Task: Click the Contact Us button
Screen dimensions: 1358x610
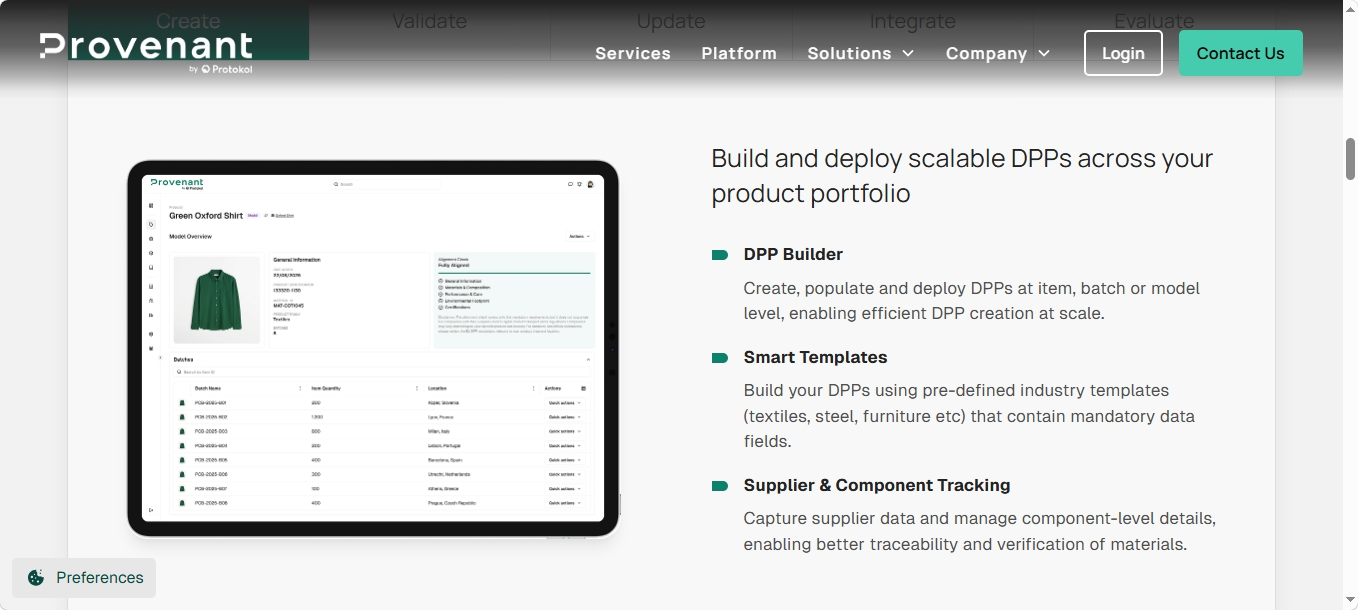Action: point(1240,53)
